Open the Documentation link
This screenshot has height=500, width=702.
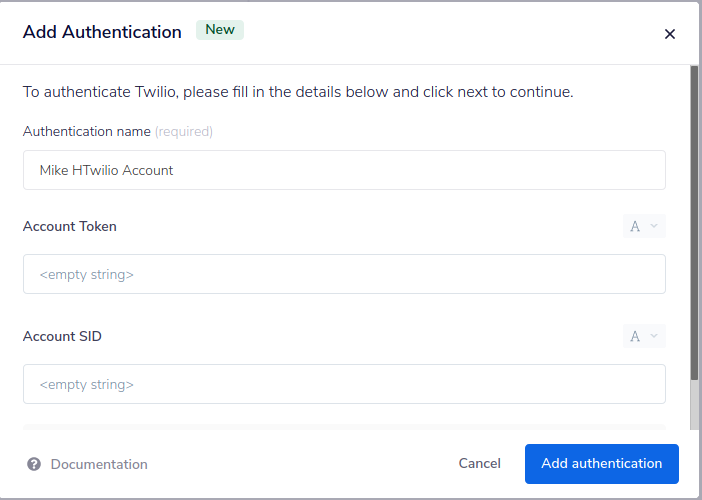click(99, 464)
